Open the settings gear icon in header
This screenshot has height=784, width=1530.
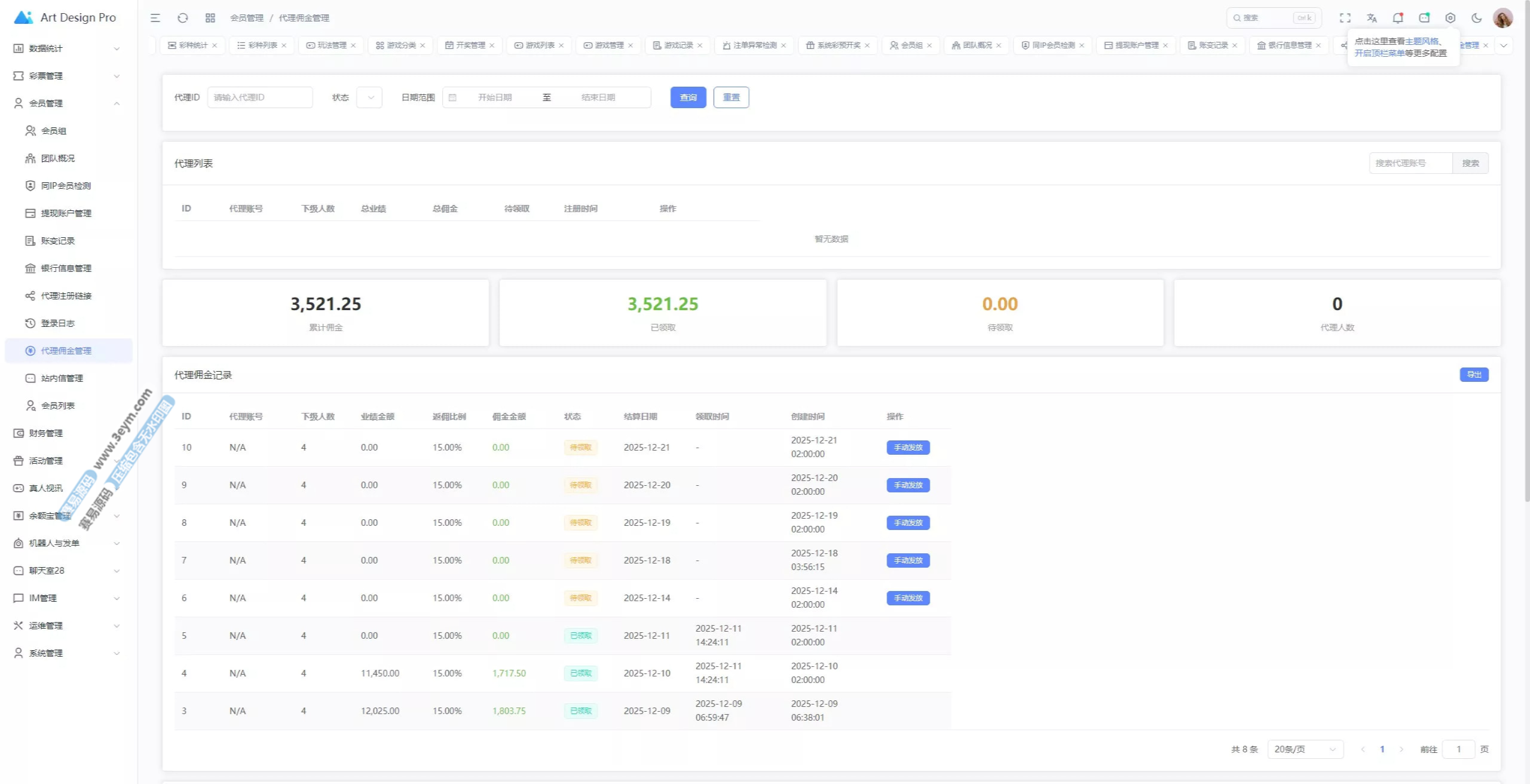tap(1450, 18)
